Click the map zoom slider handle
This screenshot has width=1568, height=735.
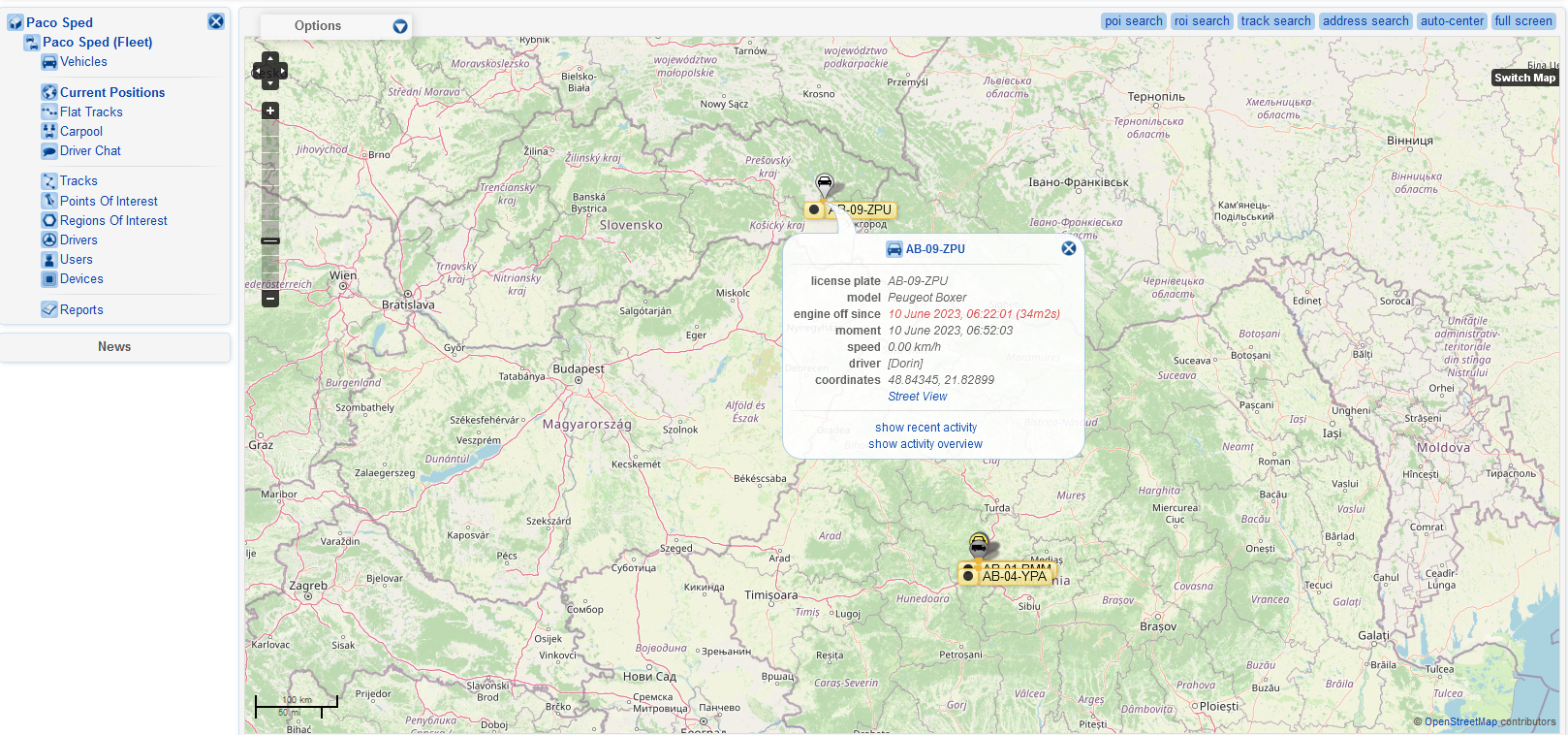click(270, 240)
